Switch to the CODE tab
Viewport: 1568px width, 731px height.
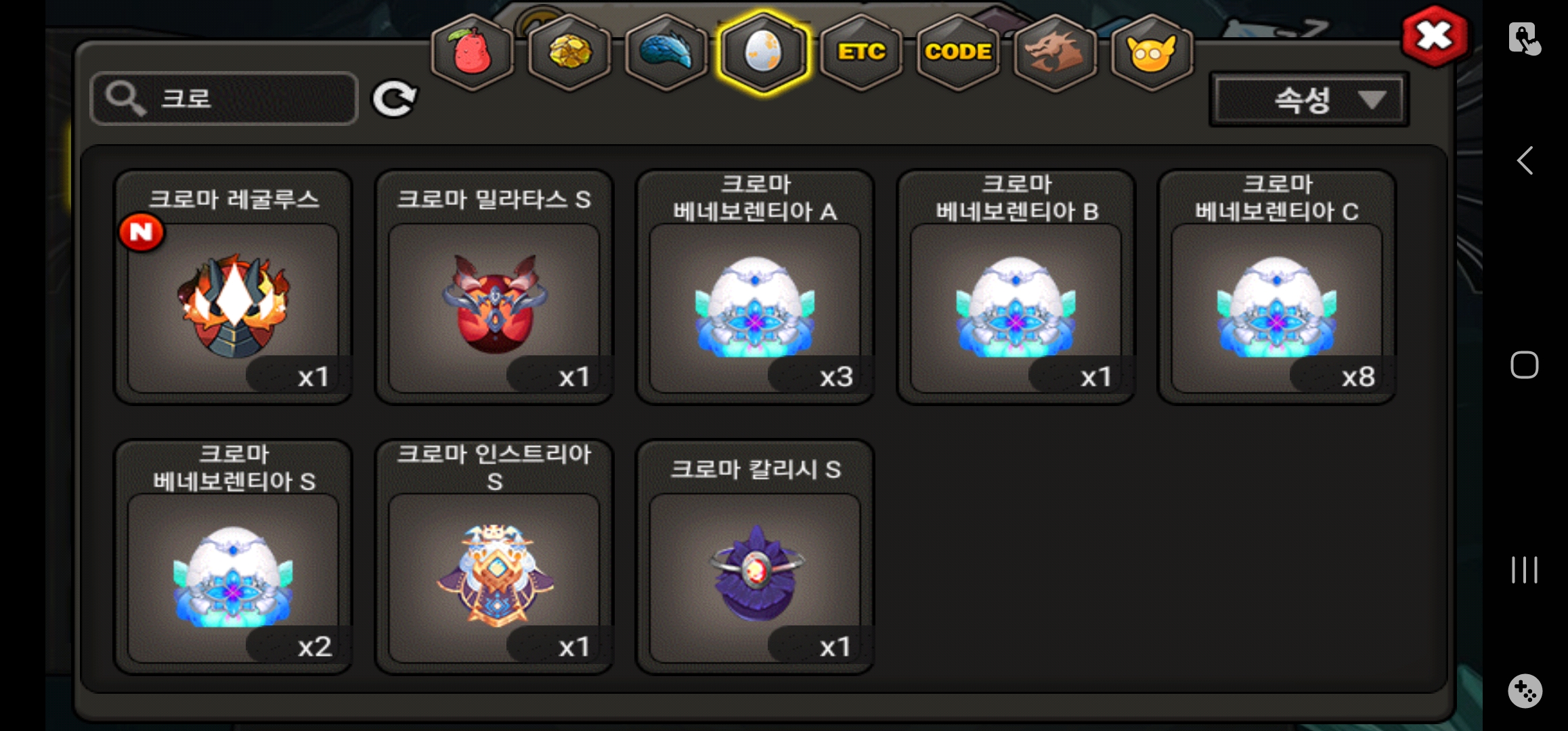pyautogui.click(x=958, y=52)
